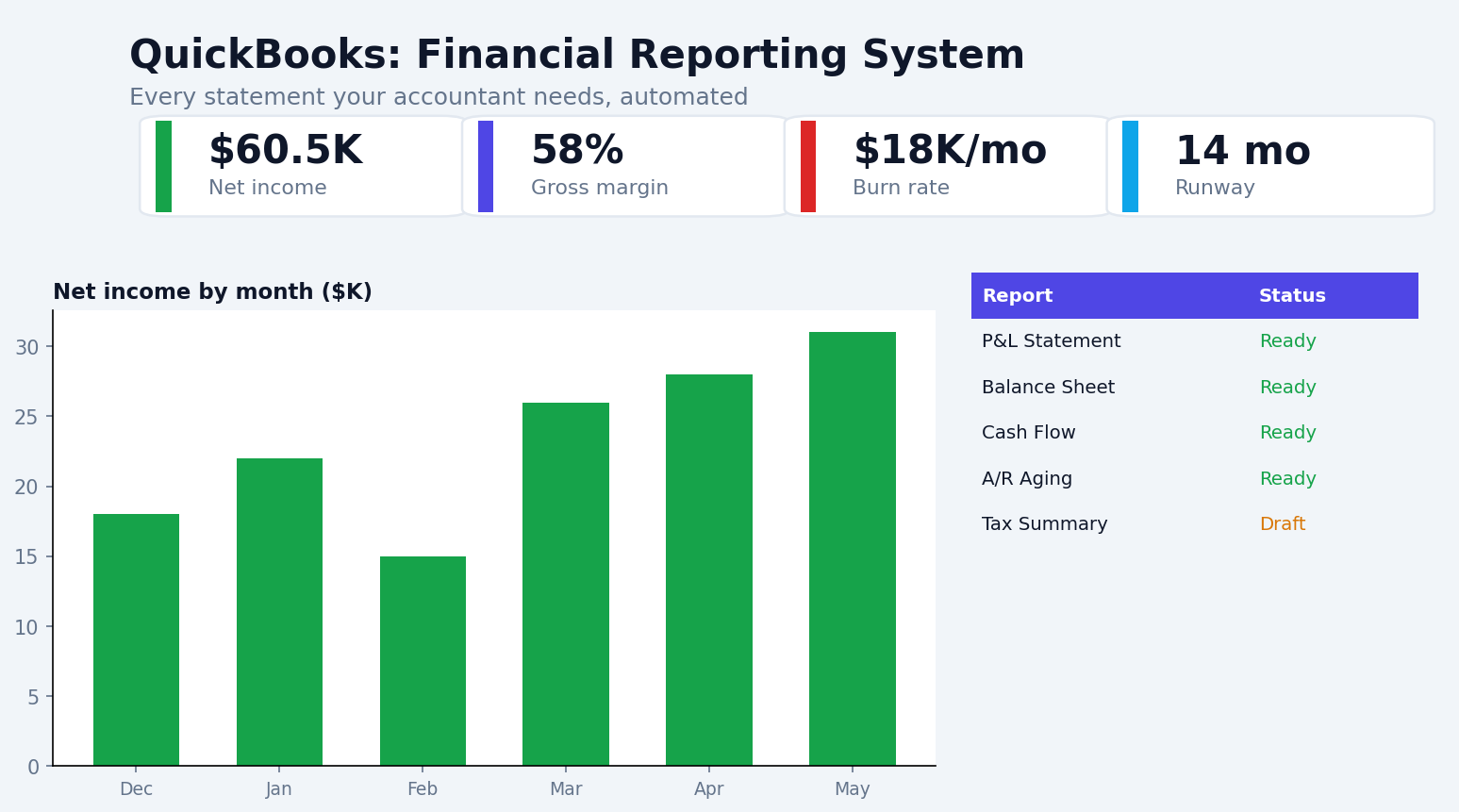Viewport: 1459px width, 812px height.
Task: Click the Ready status for P&L Statement
Action: point(1287,341)
